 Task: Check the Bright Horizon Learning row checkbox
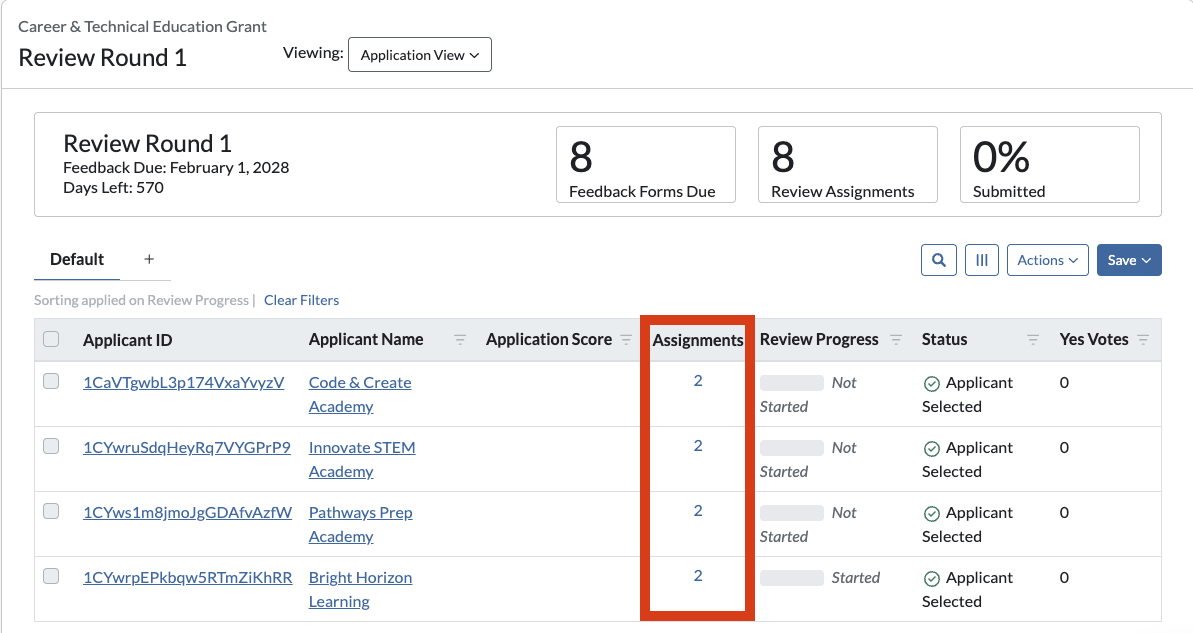51,576
